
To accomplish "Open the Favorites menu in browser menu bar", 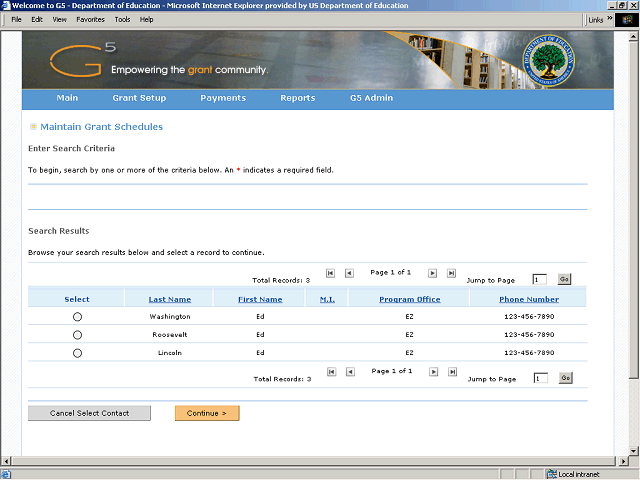I will pos(90,19).
